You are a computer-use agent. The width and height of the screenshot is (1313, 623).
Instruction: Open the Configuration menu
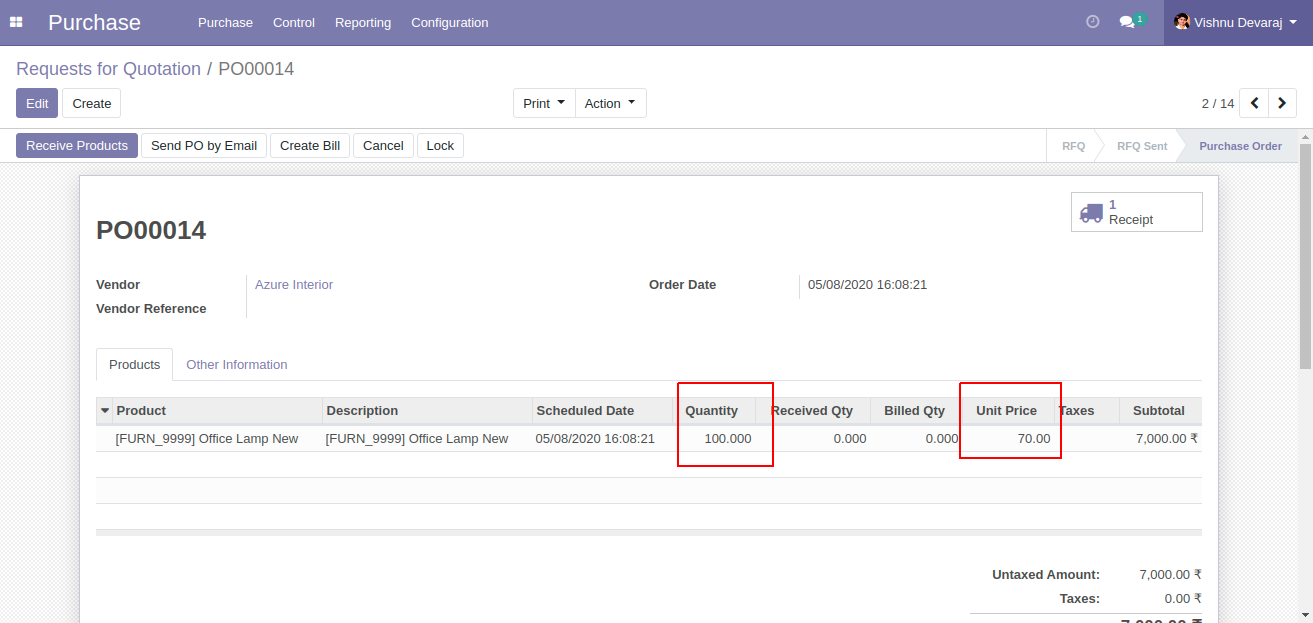pyautogui.click(x=450, y=22)
